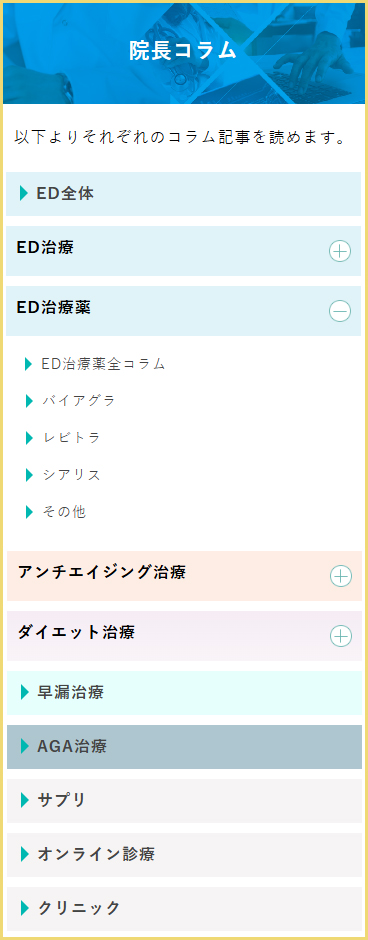Go to サプリ category
368x940 pixels.
tap(185, 800)
